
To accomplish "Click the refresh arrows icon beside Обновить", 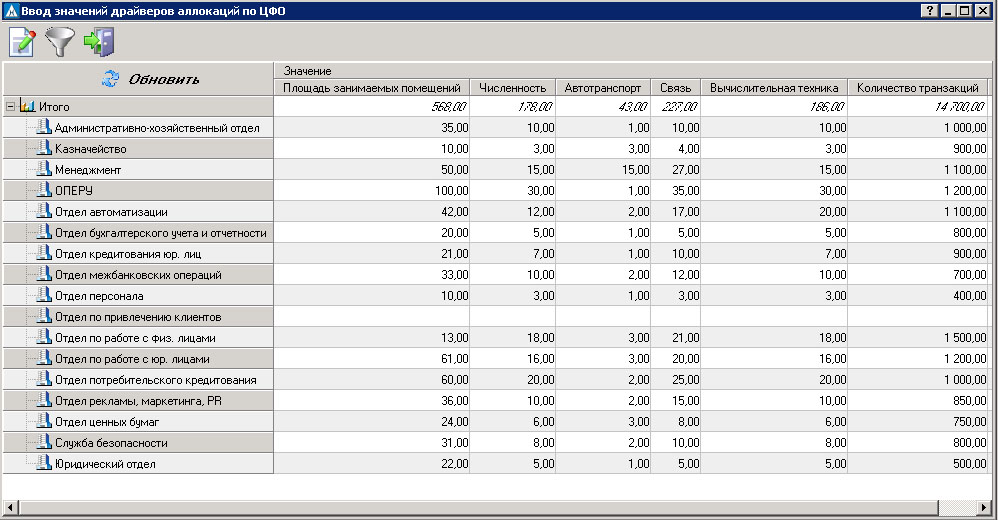I will click(110, 79).
